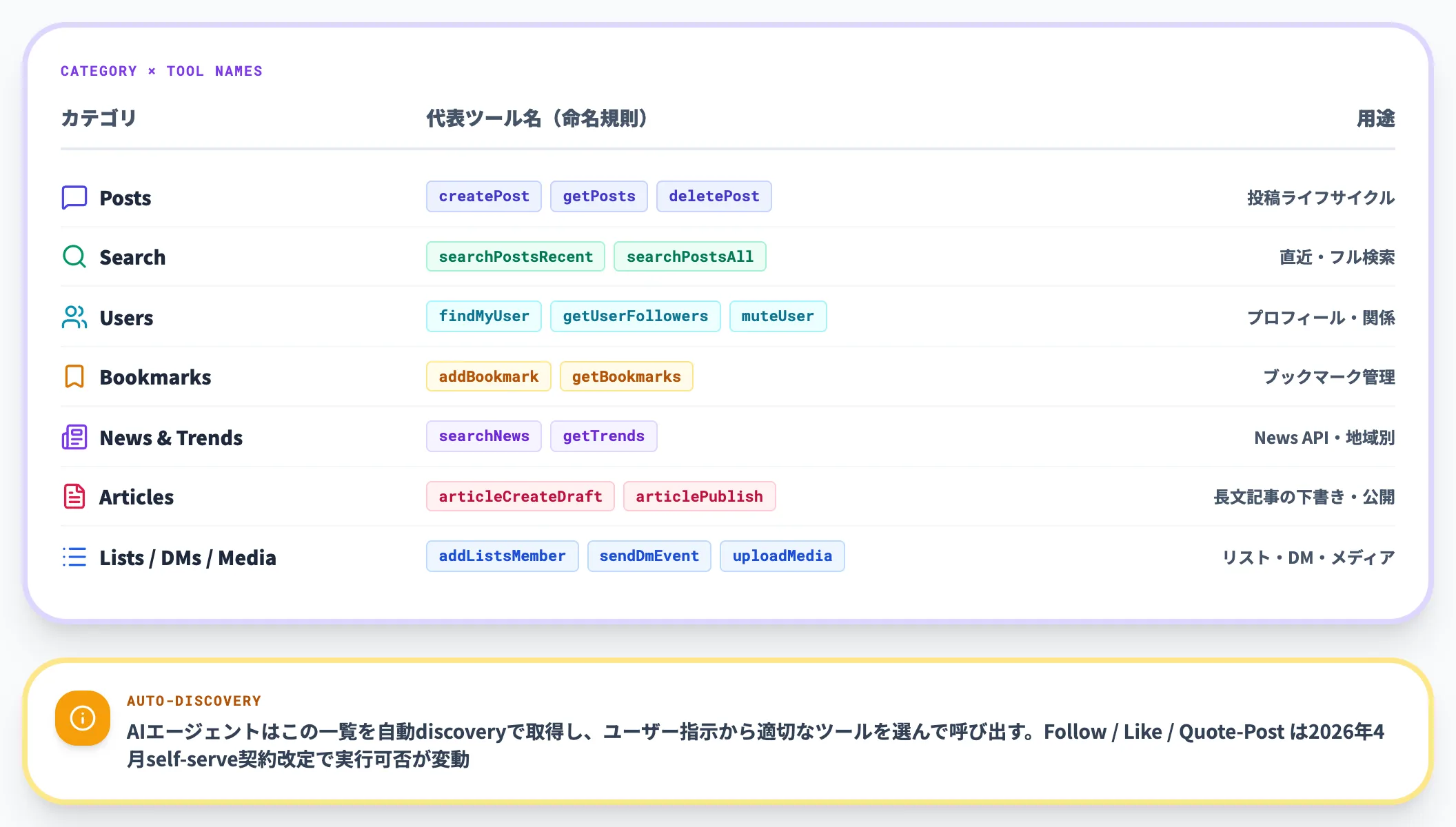Screen dimensions: 1456x827
Task: Click the Users category label
Action: [126, 318]
